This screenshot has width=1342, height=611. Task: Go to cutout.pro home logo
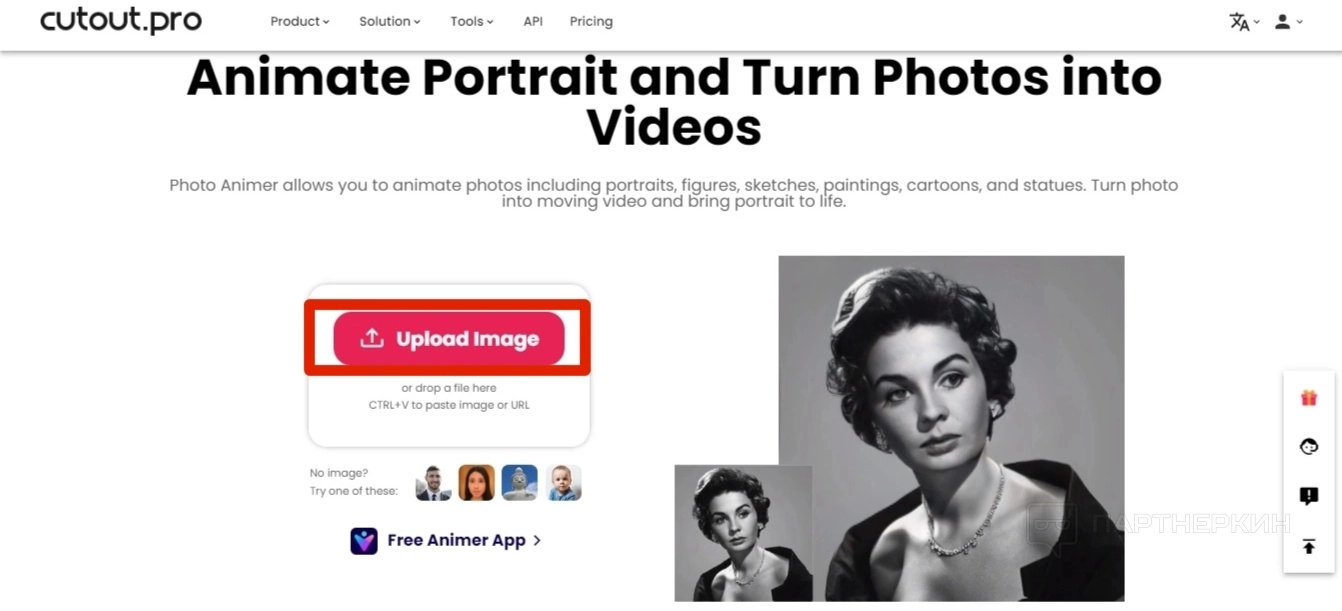[121, 21]
